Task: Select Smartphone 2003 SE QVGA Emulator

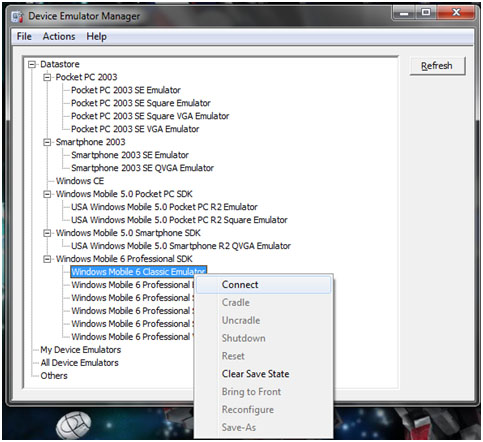Action: tap(142, 168)
